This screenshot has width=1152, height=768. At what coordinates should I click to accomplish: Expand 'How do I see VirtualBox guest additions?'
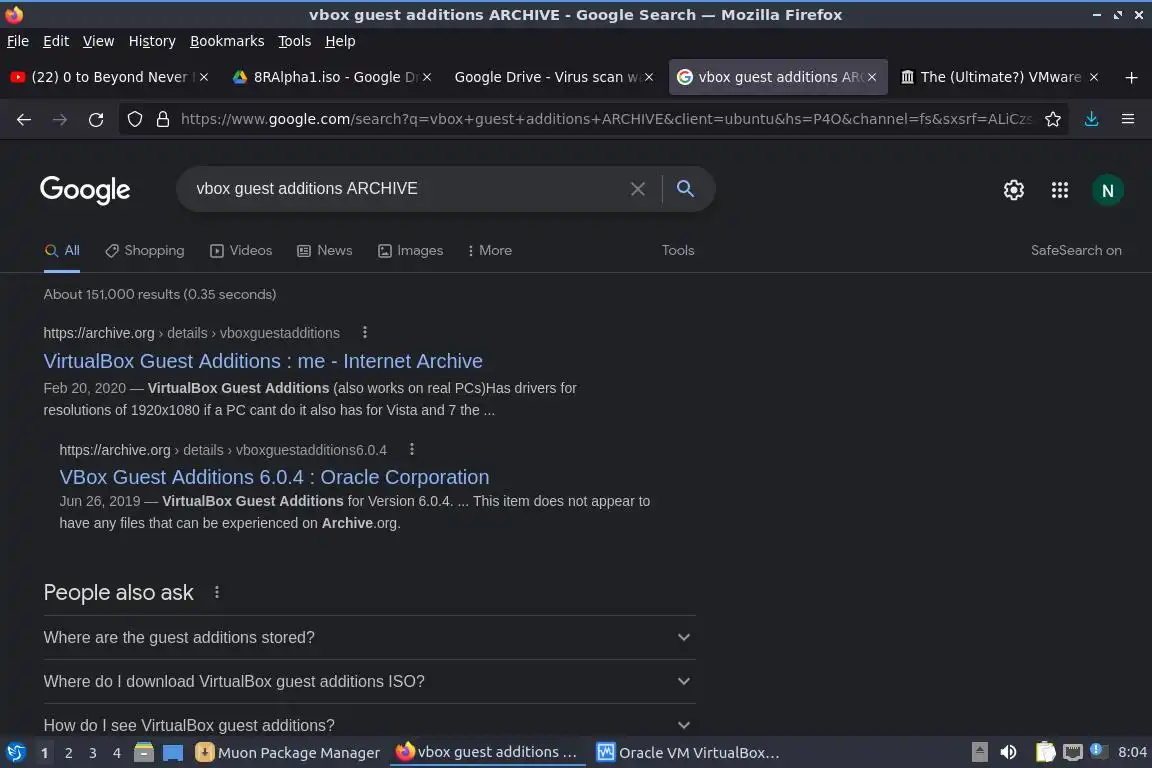(x=369, y=725)
